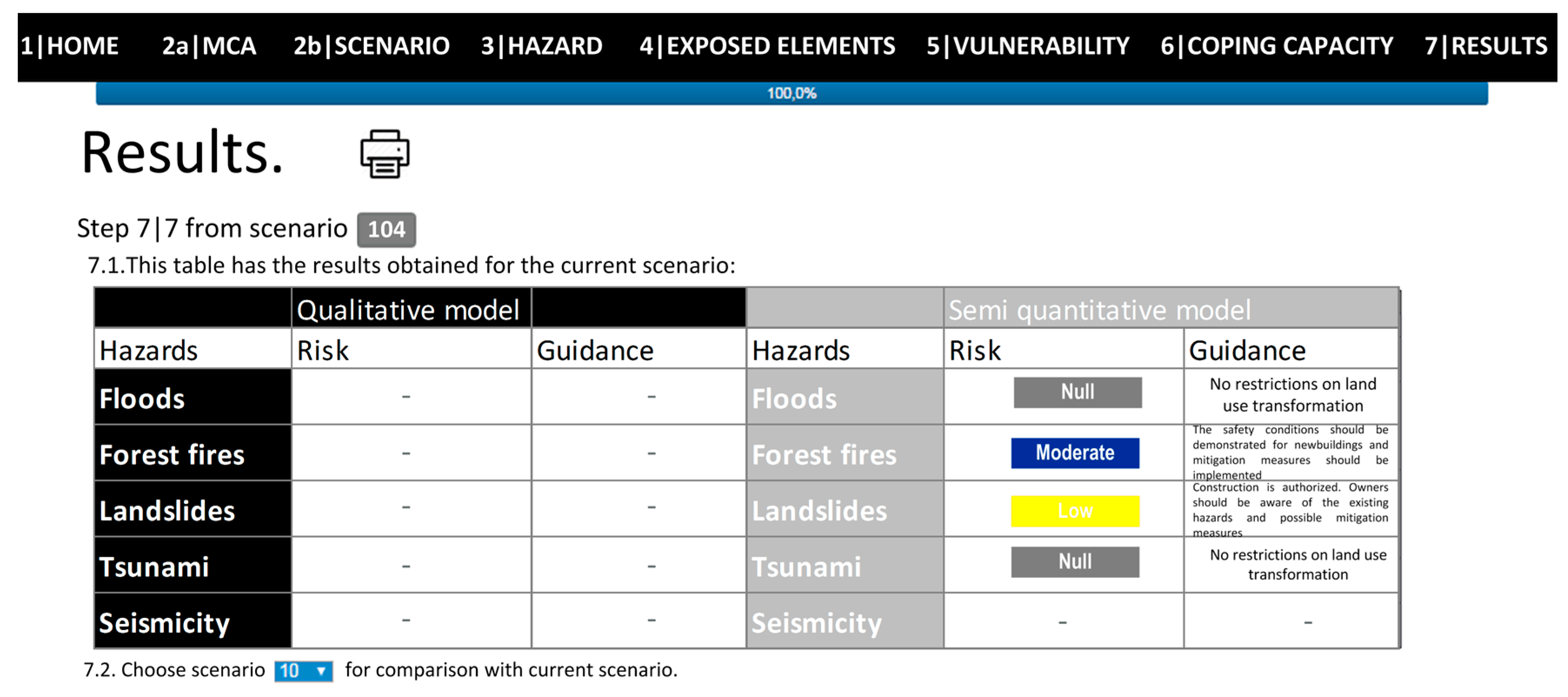Click the yellow Low risk label
1568x697 pixels.
pos(1075,511)
